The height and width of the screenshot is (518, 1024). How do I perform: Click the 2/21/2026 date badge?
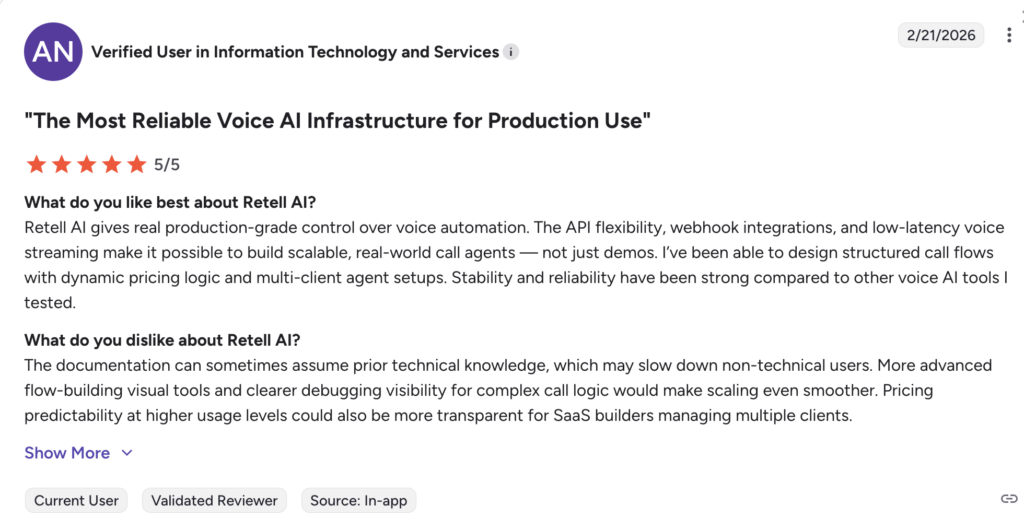(940, 35)
